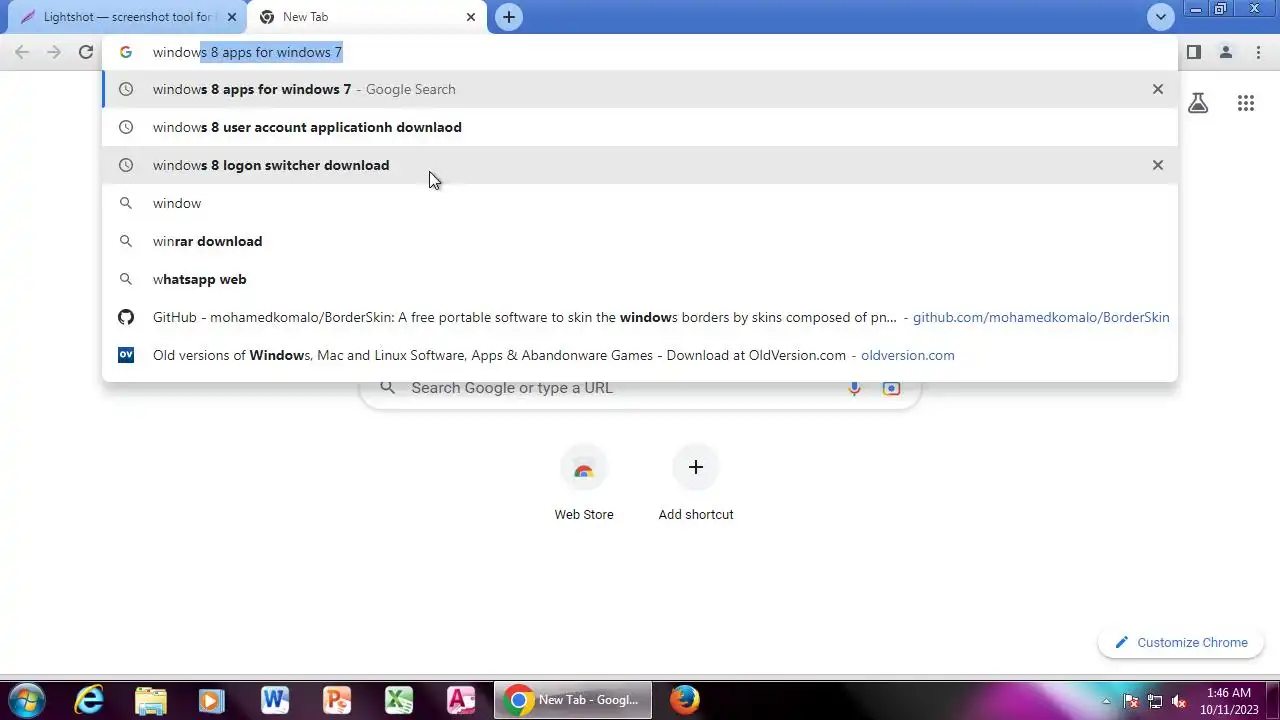The height and width of the screenshot is (720, 1280).
Task: Select the New Tab tab
Action: (x=366, y=17)
